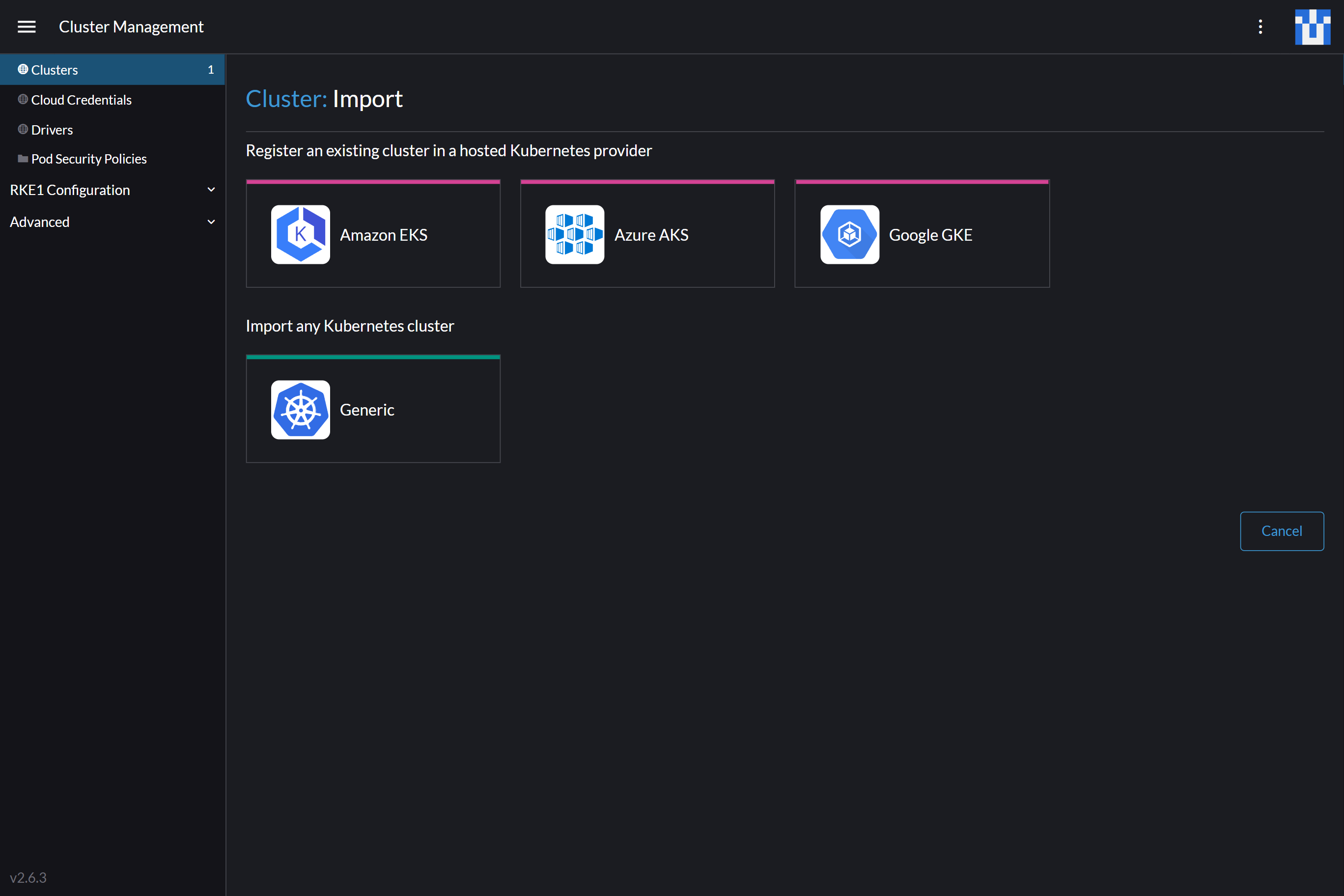Click the Azure AKS card
This screenshot has height=896, width=1344.
tap(647, 234)
